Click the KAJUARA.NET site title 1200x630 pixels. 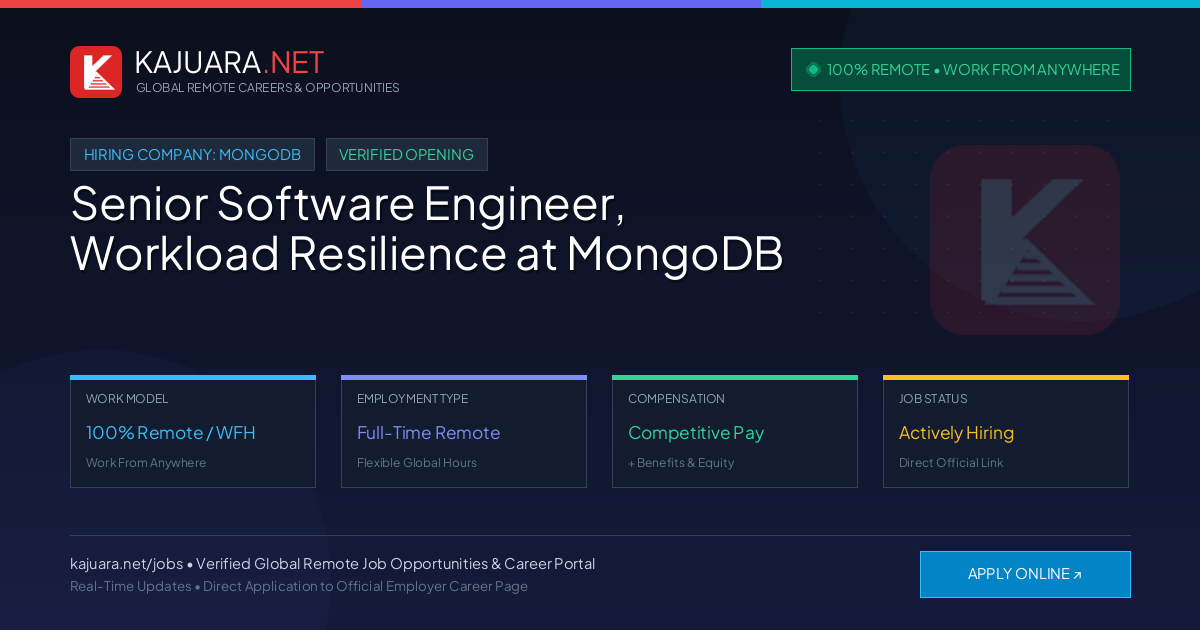click(x=229, y=62)
